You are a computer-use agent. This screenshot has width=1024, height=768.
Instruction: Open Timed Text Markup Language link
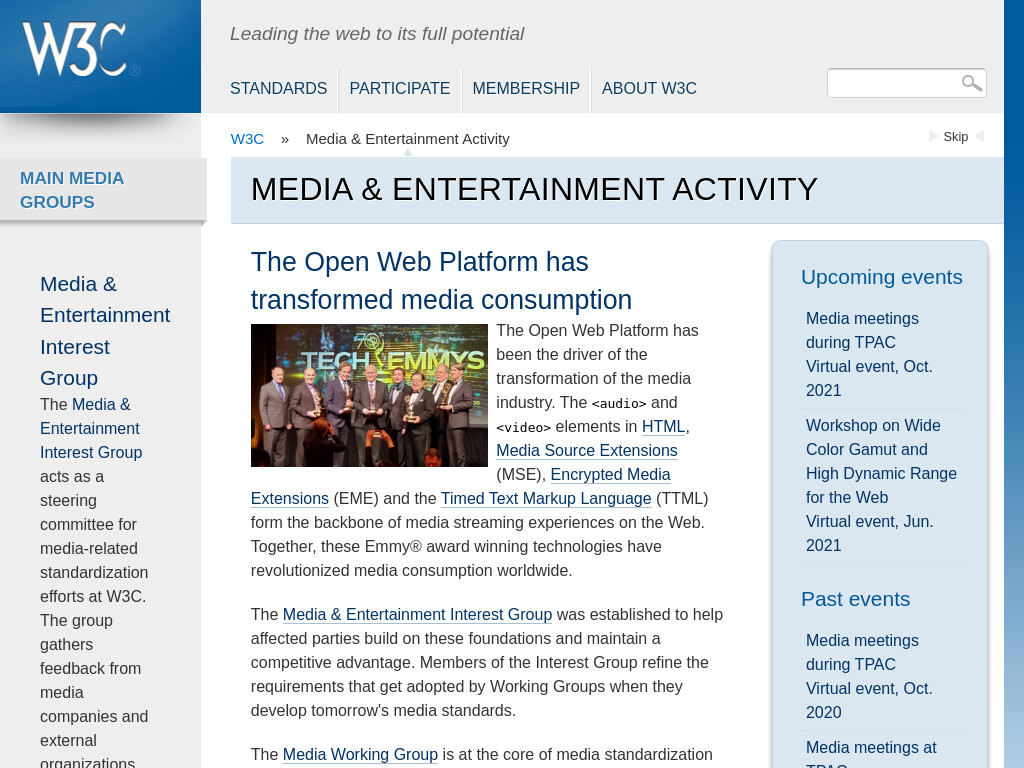[x=546, y=498]
